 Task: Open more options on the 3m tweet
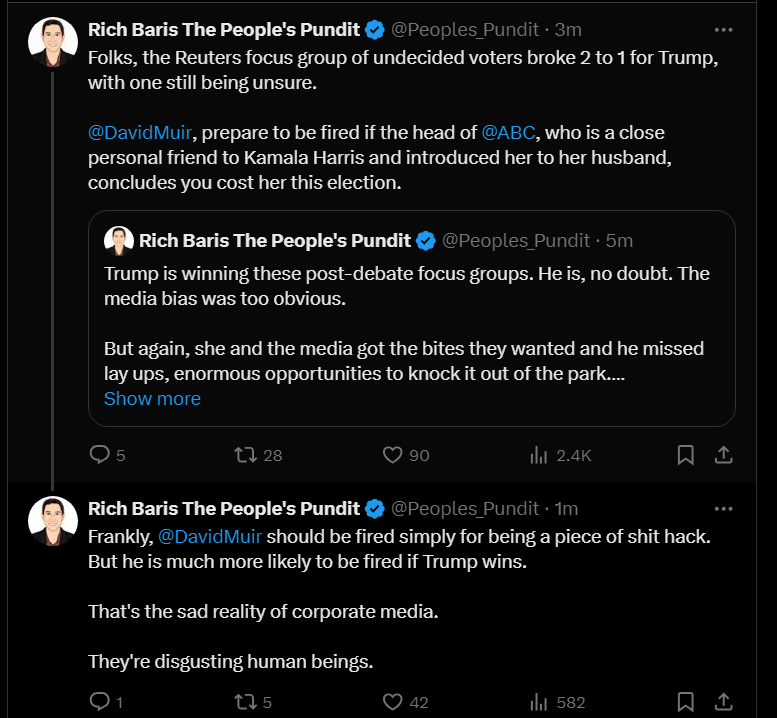[723, 30]
